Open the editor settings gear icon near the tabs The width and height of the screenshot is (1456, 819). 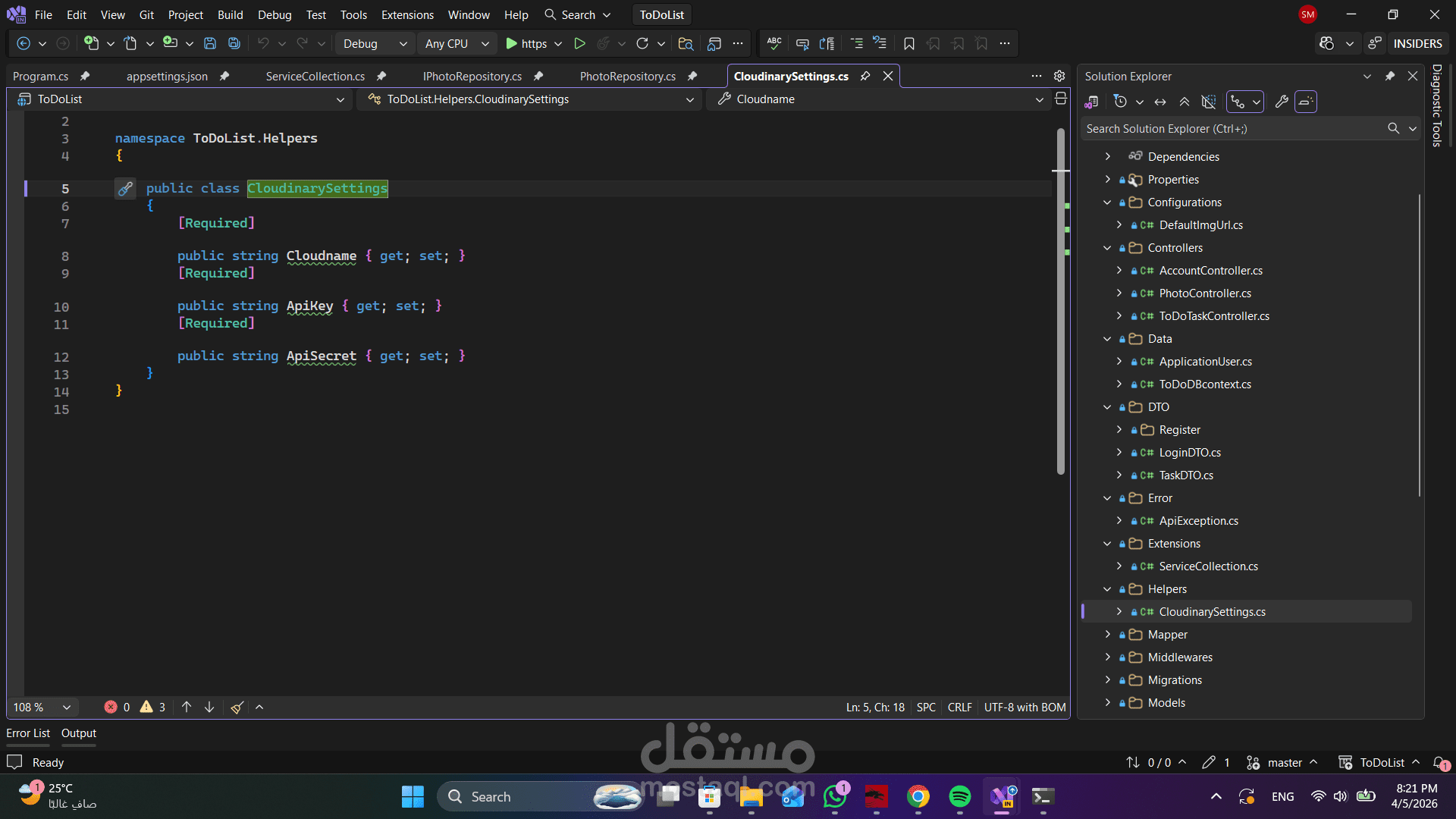(1059, 76)
